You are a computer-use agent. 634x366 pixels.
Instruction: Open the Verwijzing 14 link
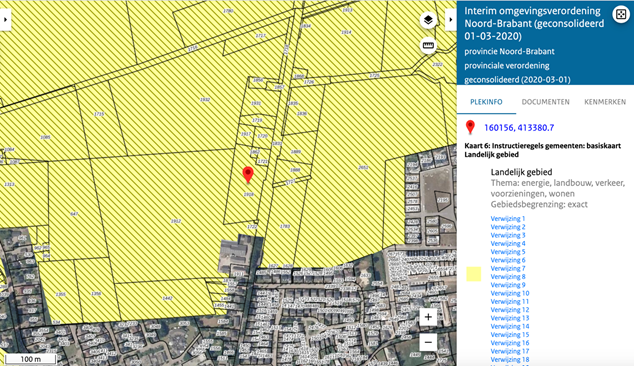pyautogui.click(x=510, y=326)
